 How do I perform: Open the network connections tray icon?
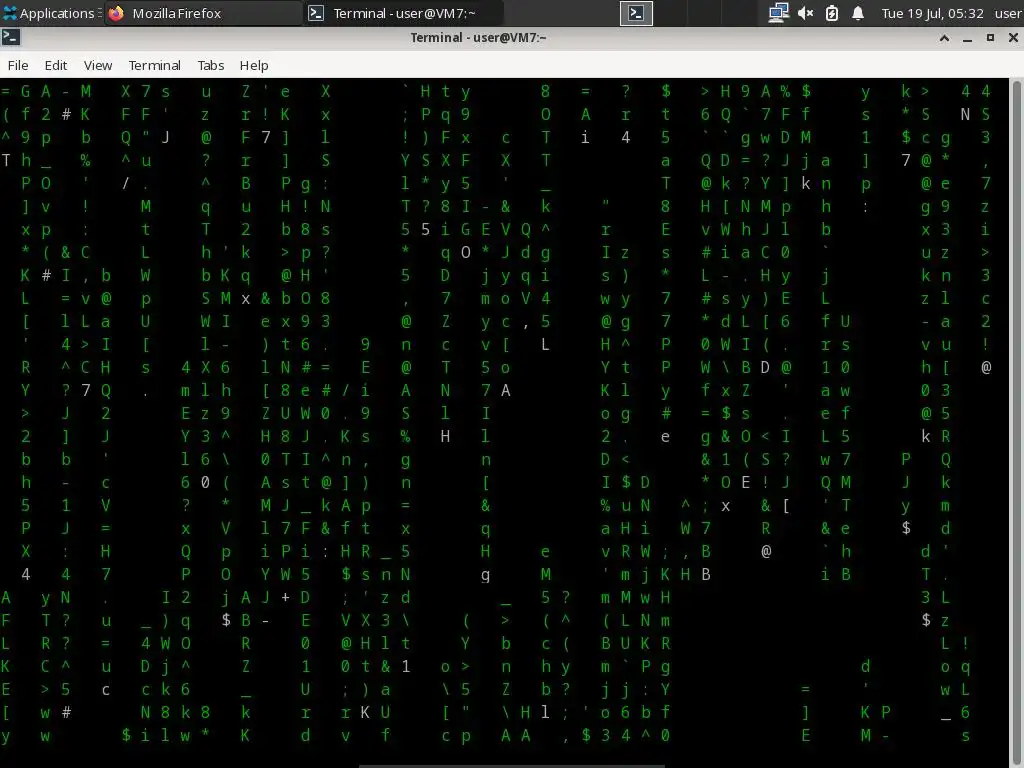[778, 13]
